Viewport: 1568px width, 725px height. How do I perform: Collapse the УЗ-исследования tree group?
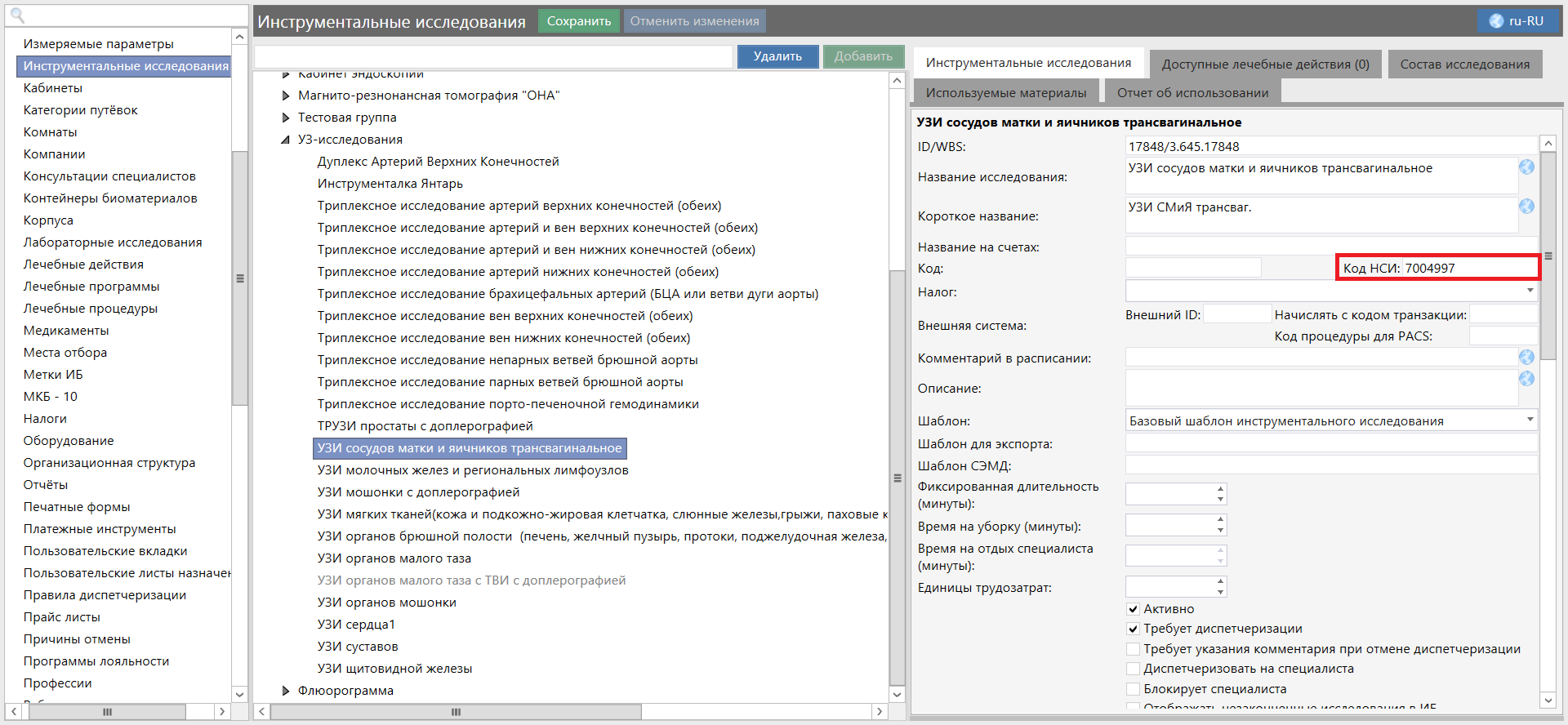point(286,140)
